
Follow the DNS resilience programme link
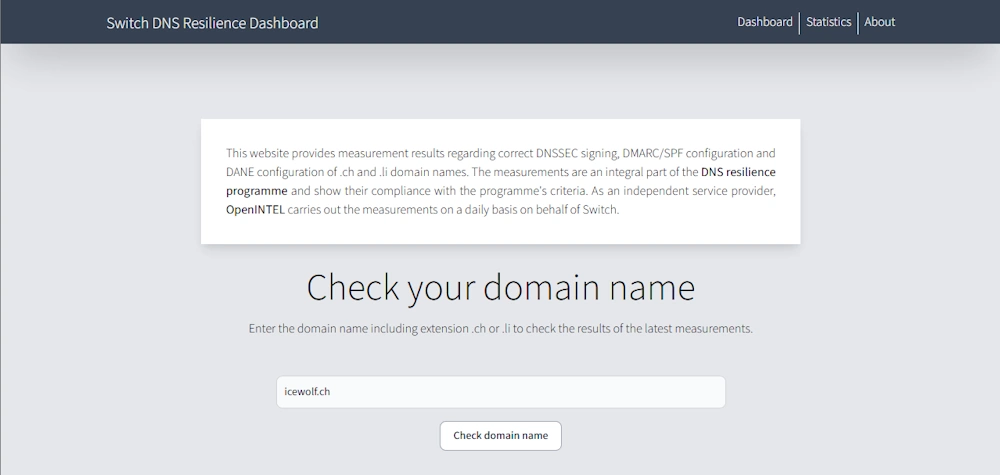point(738,172)
